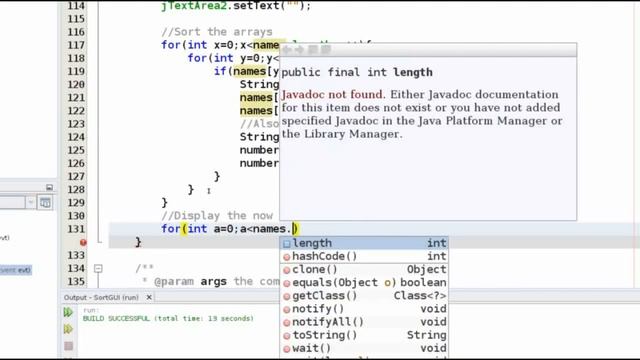The width and height of the screenshot is (640, 360).
Task: Select highlighted 'evt)' item in navigator
Action: 16,270
